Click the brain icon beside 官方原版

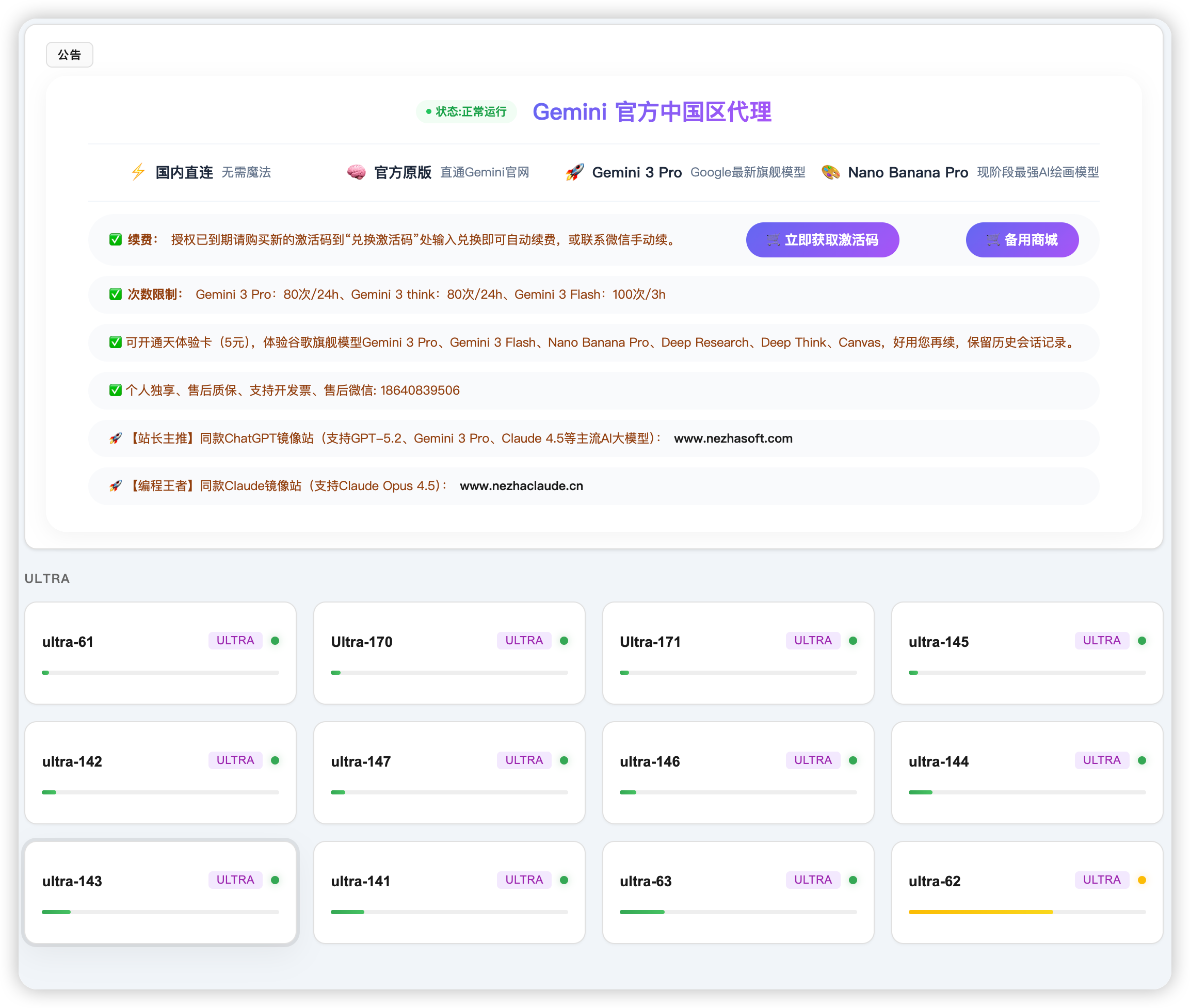pos(356,172)
